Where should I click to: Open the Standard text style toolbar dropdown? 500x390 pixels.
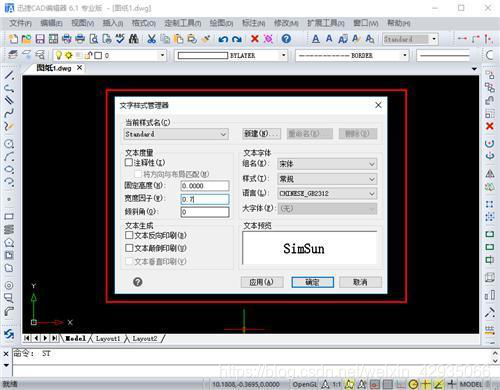pos(434,39)
